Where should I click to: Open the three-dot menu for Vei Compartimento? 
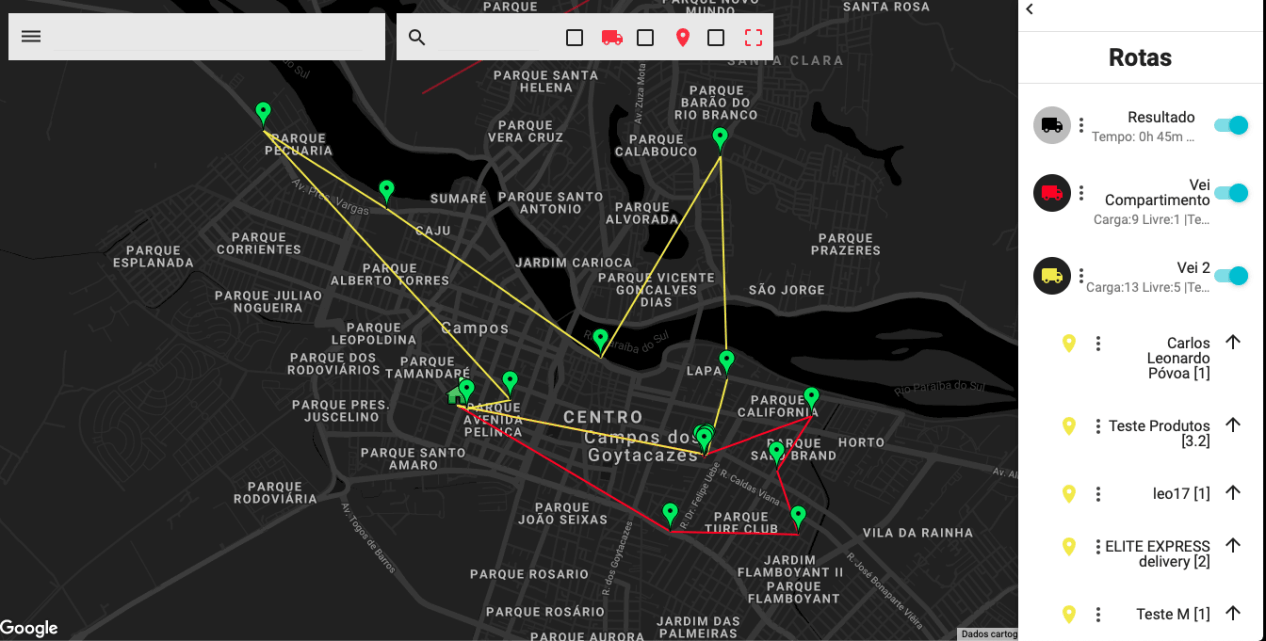[1081, 193]
